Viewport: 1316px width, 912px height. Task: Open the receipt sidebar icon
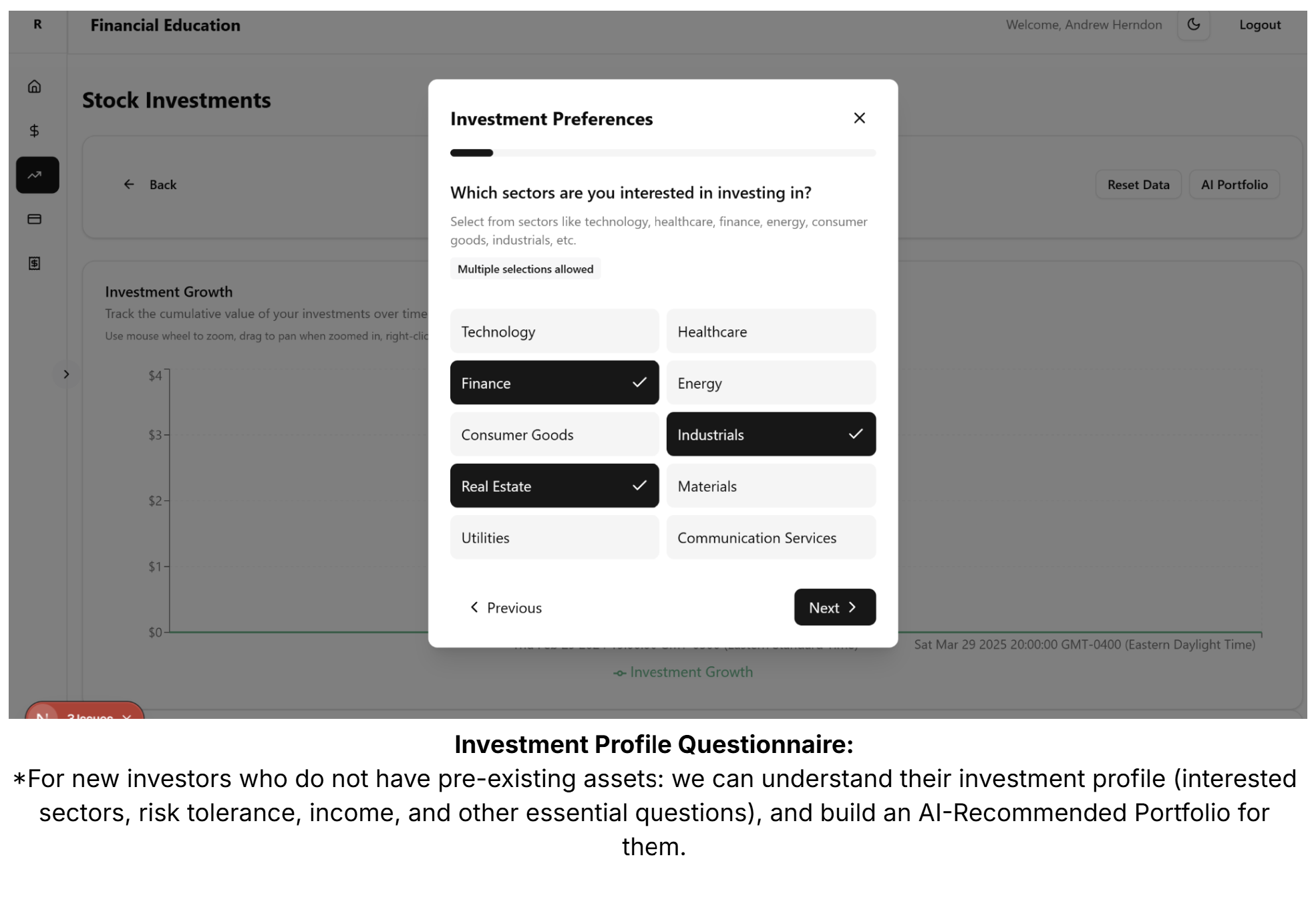click(x=35, y=263)
